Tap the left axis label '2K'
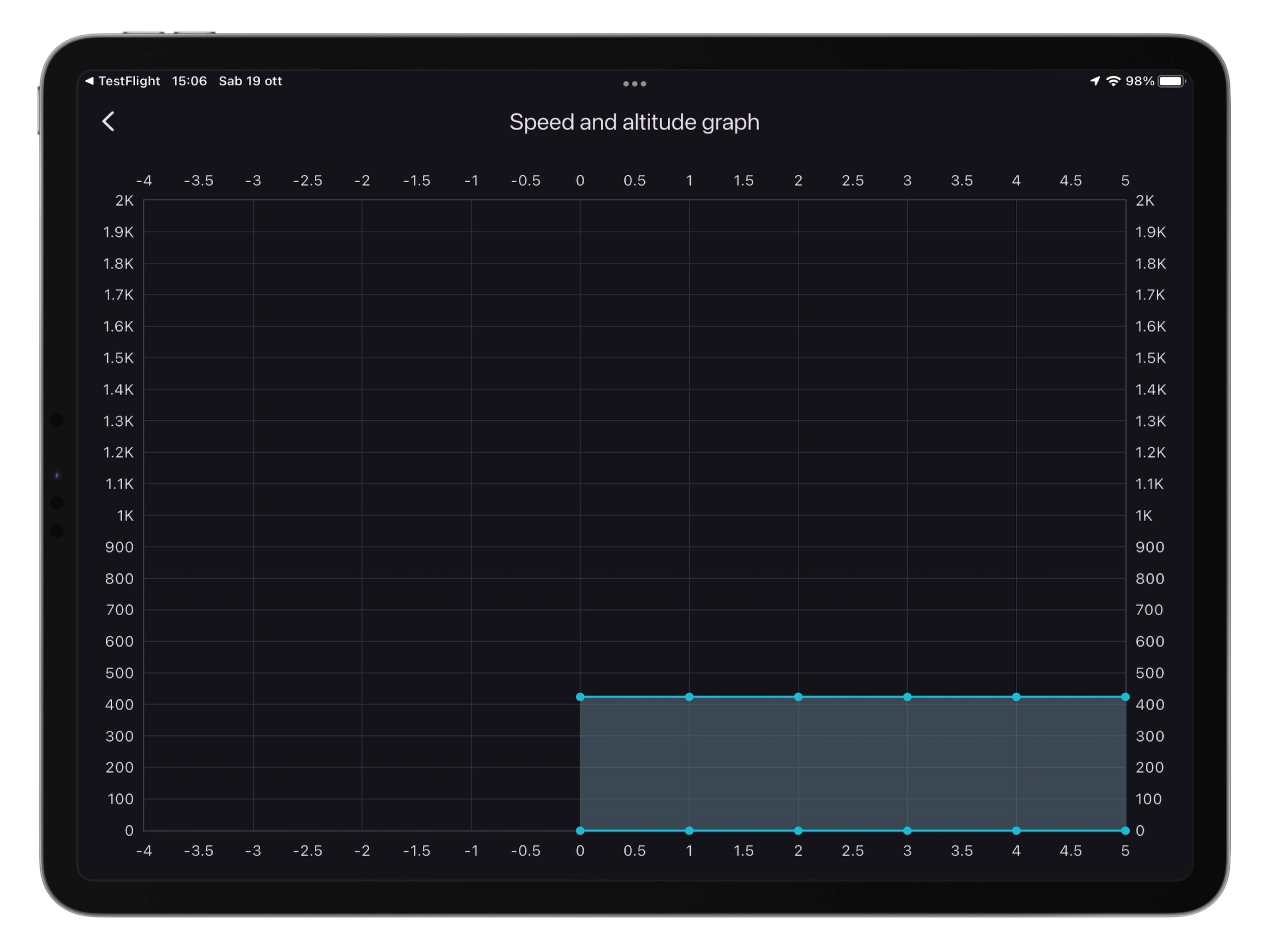 (x=125, y=200)
